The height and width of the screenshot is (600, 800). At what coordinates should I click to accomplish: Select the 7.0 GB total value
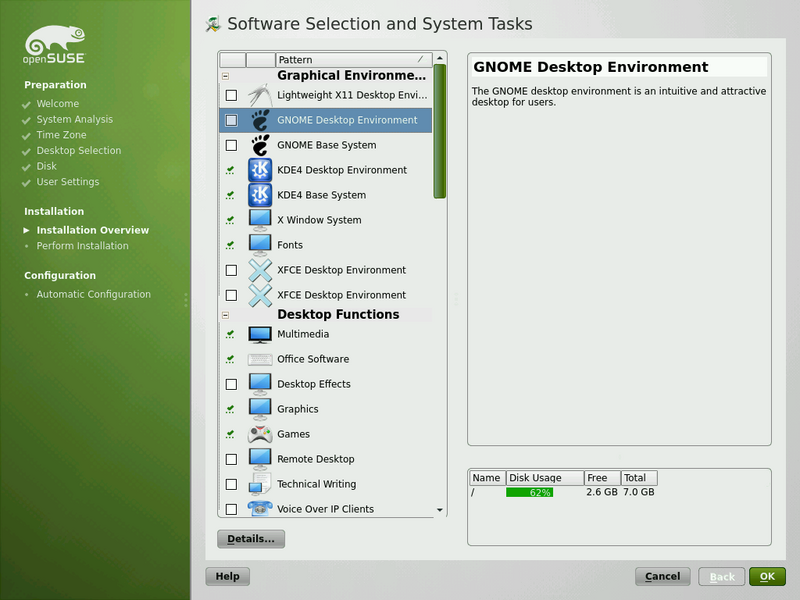(638, 492)
